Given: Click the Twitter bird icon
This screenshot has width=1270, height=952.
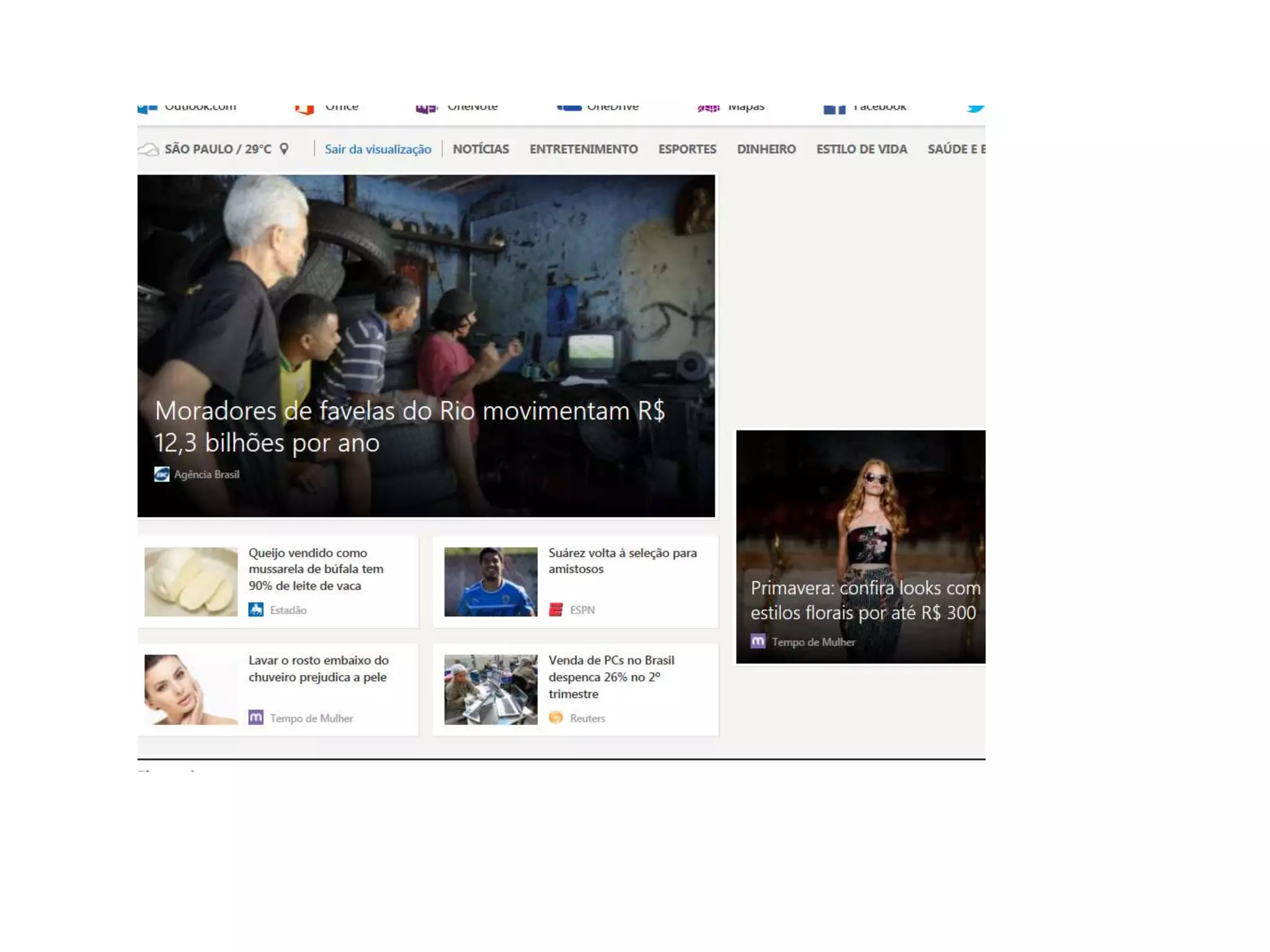Looking at the screenshot, I should click(975, 108).
